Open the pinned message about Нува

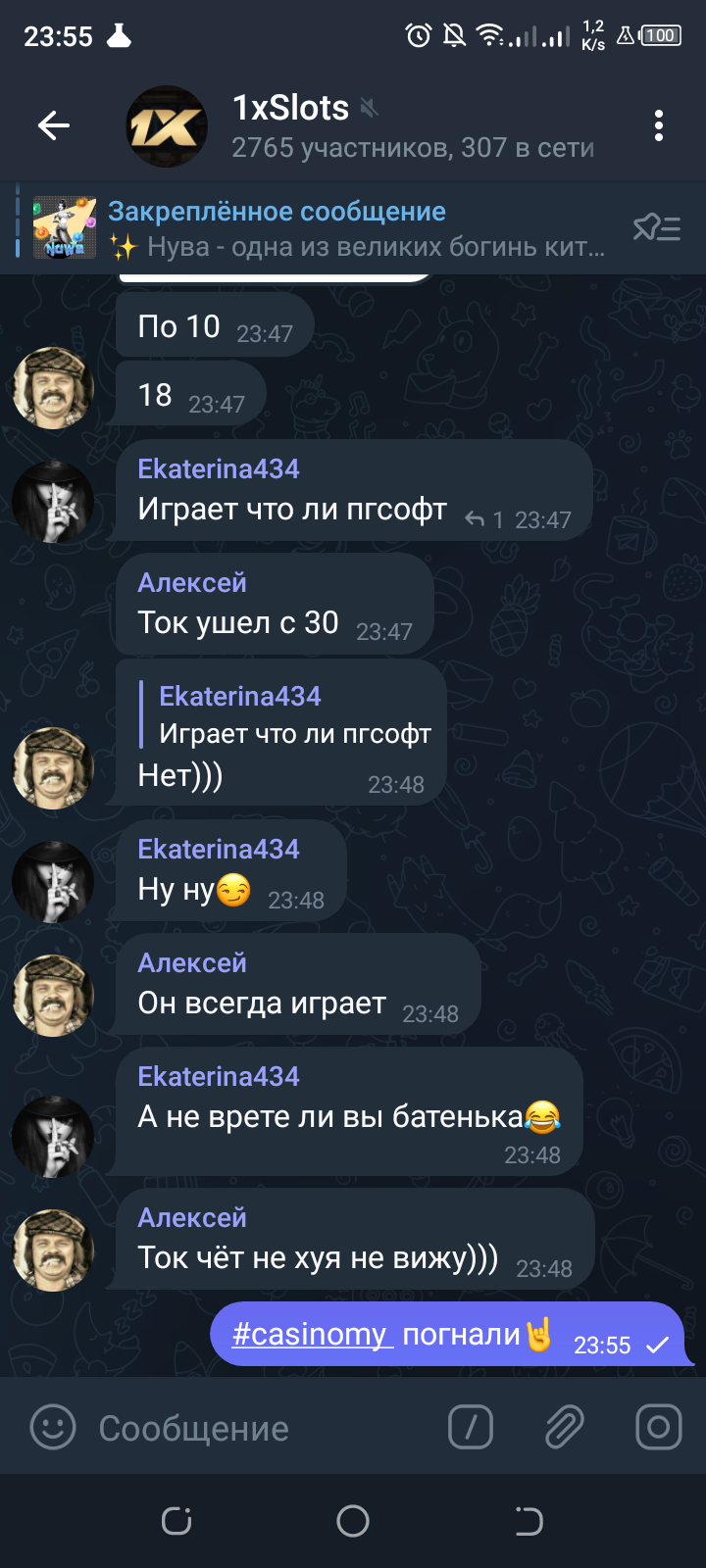[357, 228]
